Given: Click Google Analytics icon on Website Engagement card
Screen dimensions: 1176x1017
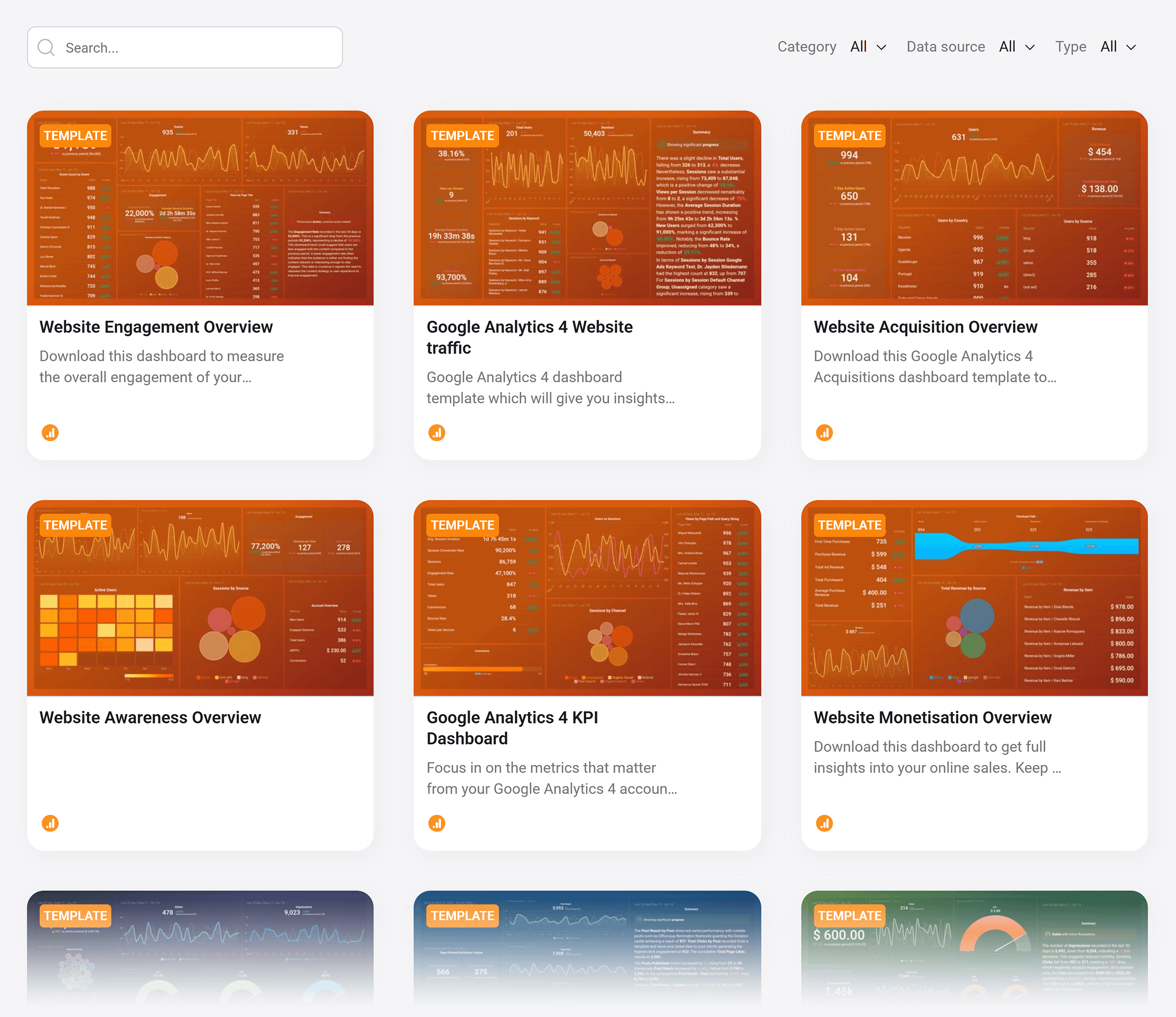Looking at the screenshot, I should pos(50,433).
